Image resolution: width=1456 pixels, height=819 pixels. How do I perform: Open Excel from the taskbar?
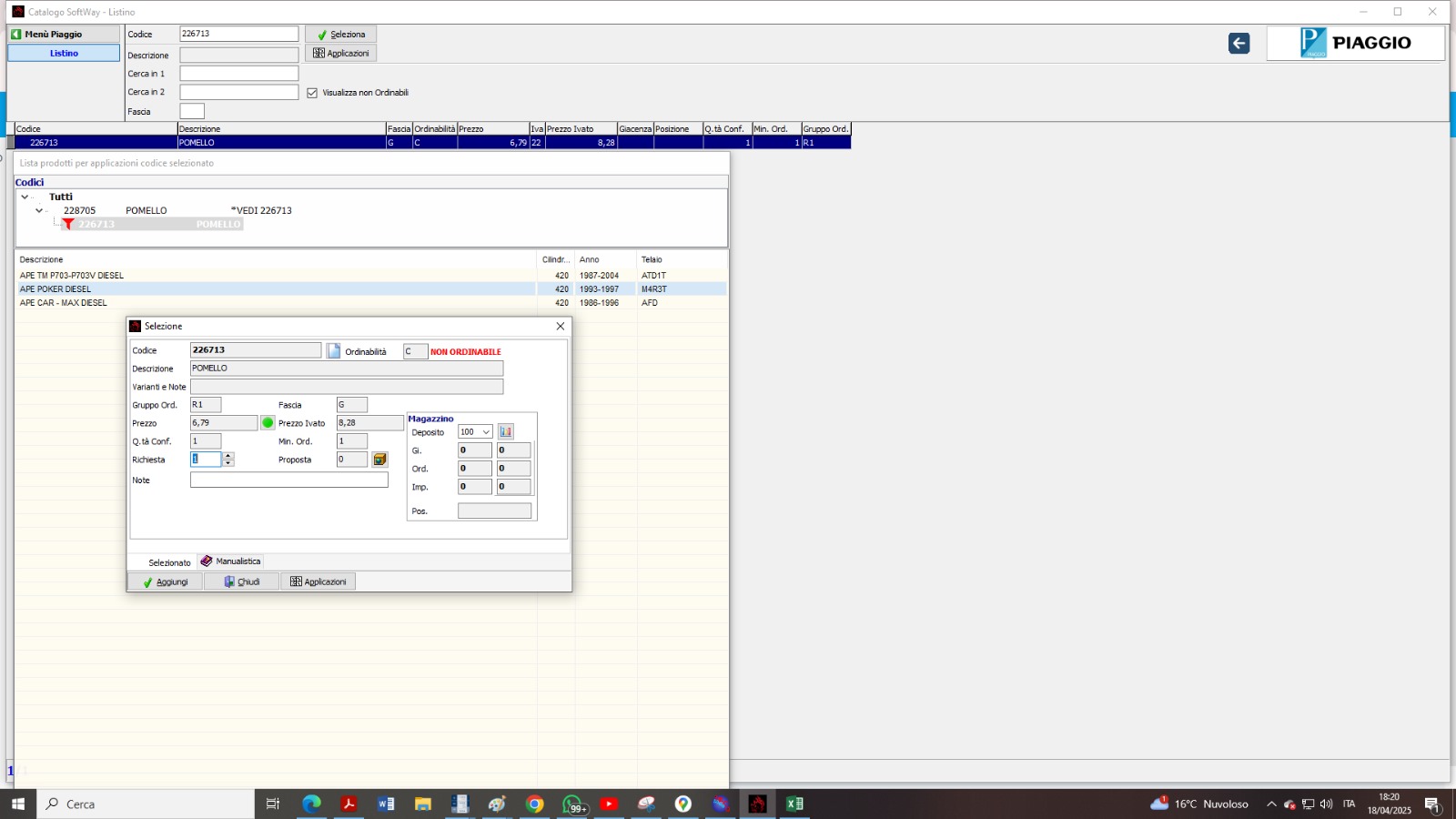794,804
